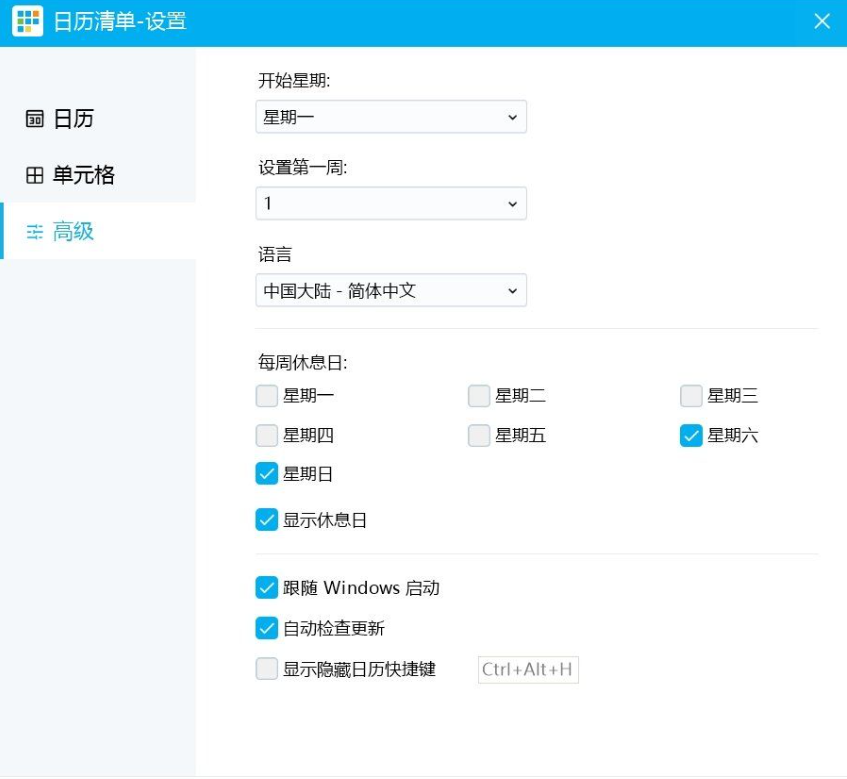Enable 显示隐藏日历快捷键 checkbox

coord(267,669)
